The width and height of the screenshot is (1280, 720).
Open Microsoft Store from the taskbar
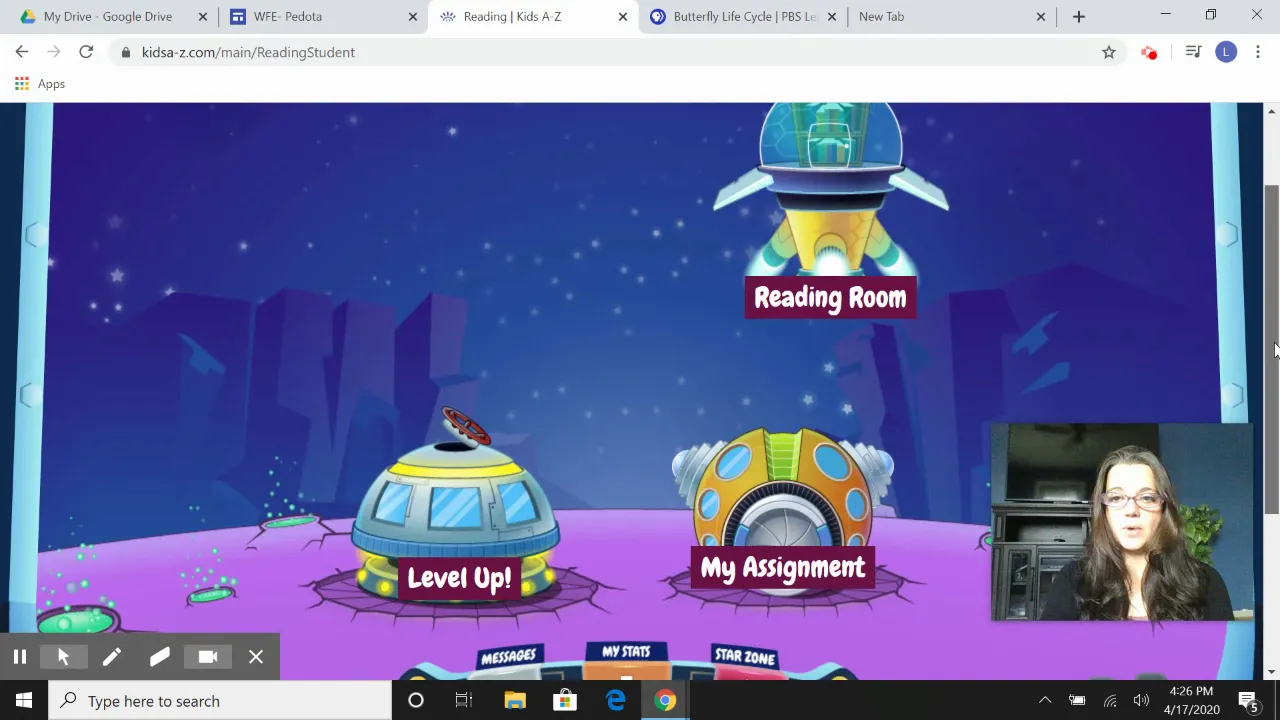(x=565, y=701)
